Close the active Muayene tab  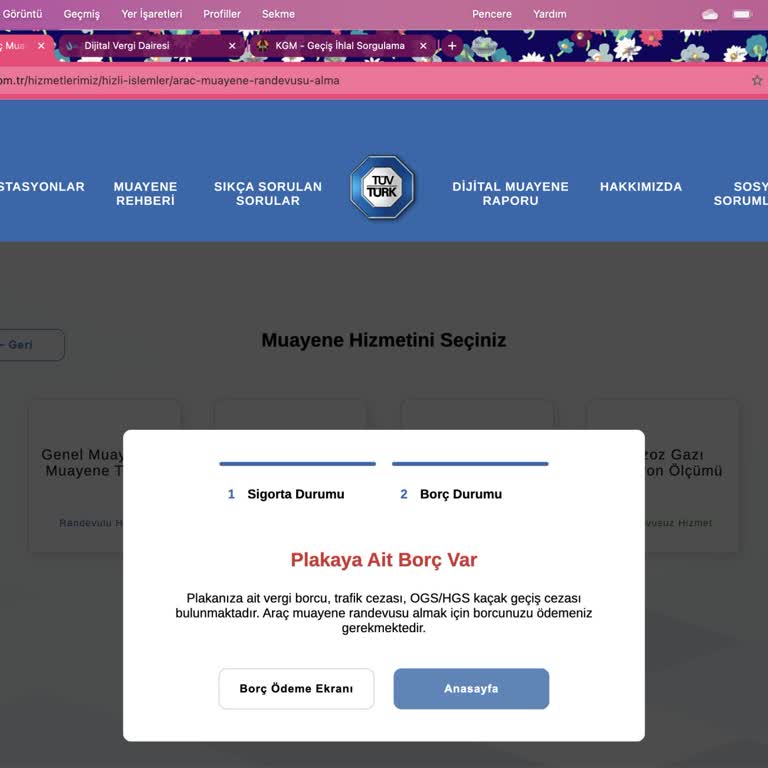point(41,46)
